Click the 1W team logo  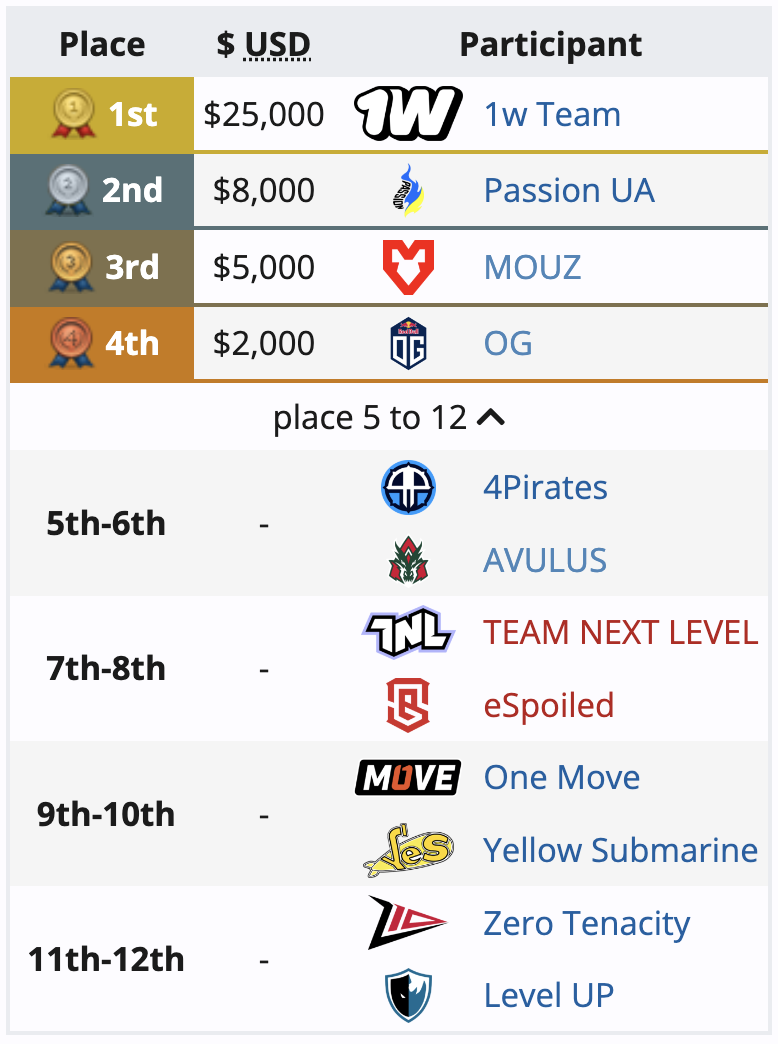[408, 114]
